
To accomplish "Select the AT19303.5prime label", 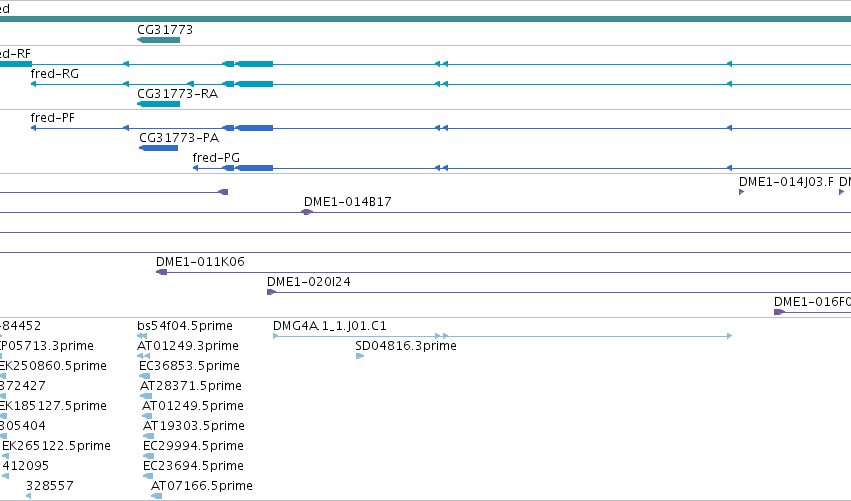I will point(194,426).
